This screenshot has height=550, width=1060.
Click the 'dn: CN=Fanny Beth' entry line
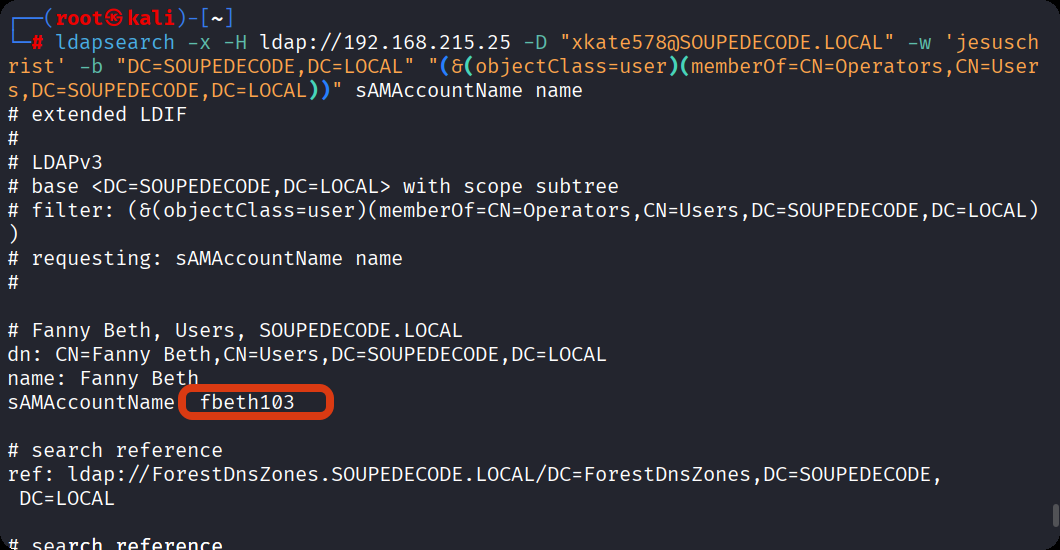(x=306, y=355)
